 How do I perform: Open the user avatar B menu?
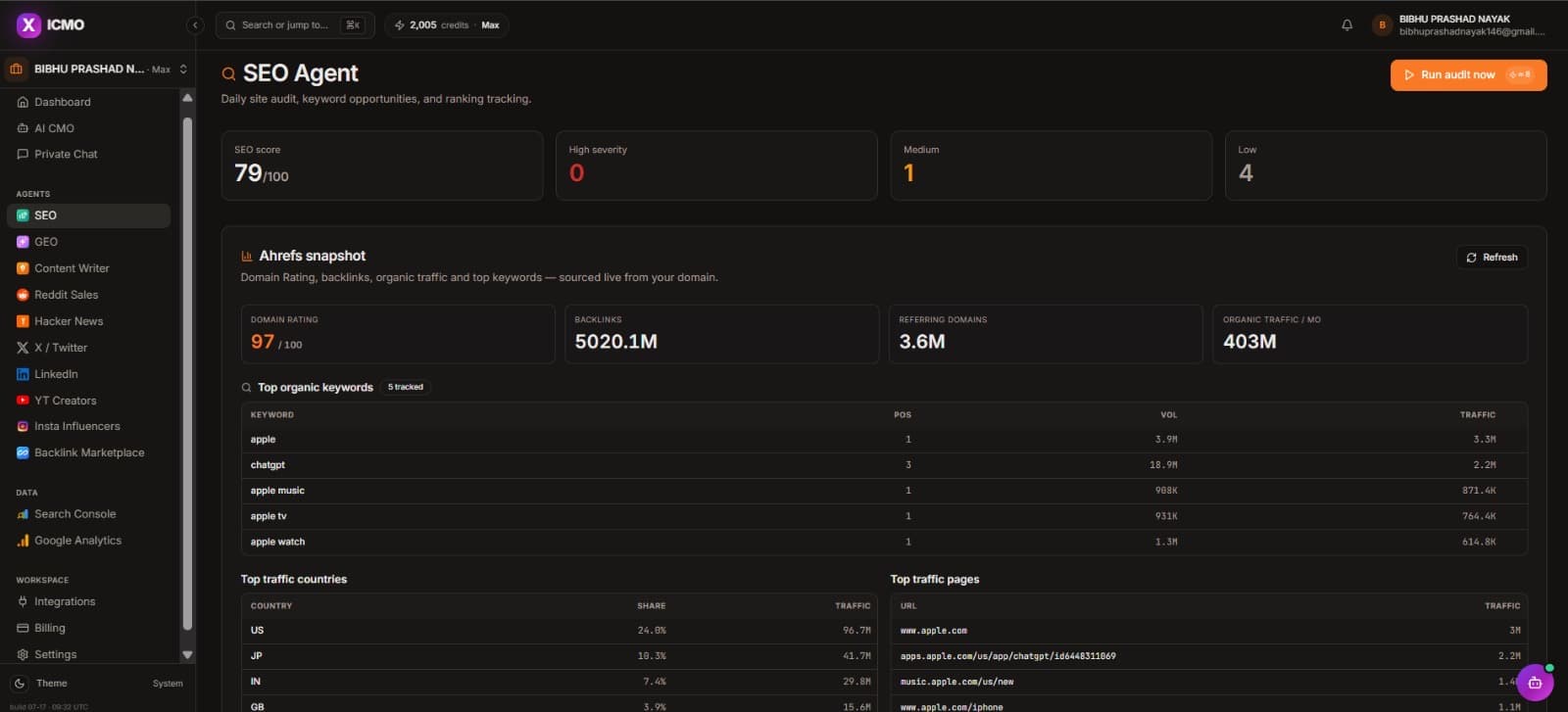(1382, 25)
